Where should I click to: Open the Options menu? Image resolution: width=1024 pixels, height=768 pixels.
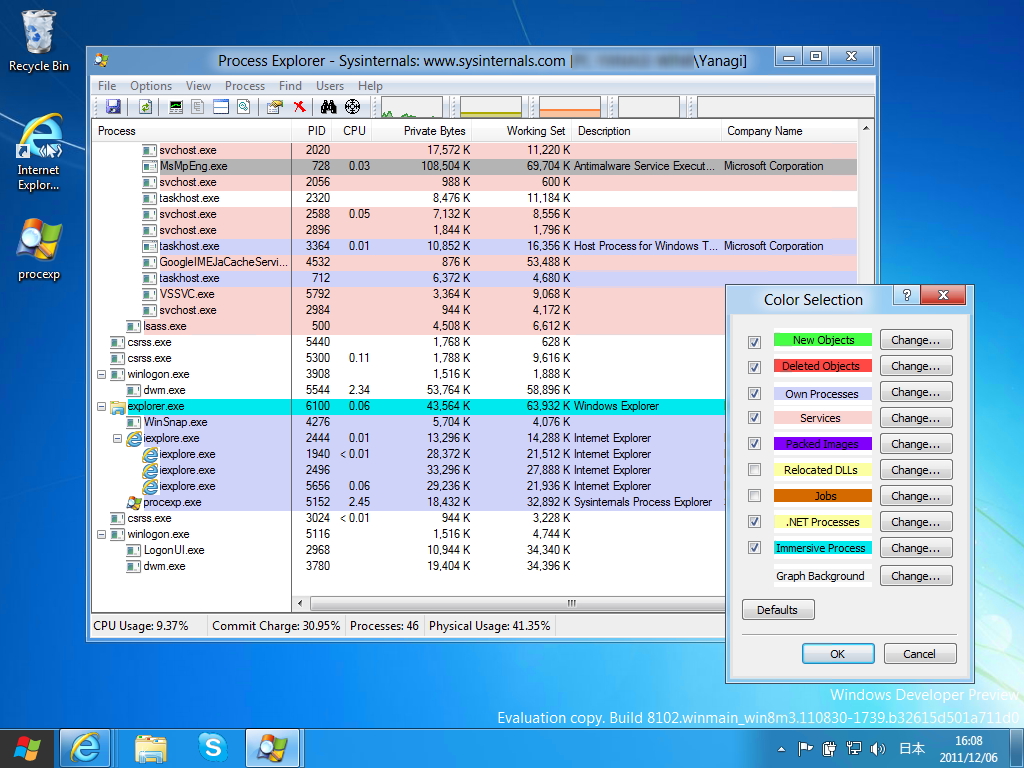tap(150, 85)
